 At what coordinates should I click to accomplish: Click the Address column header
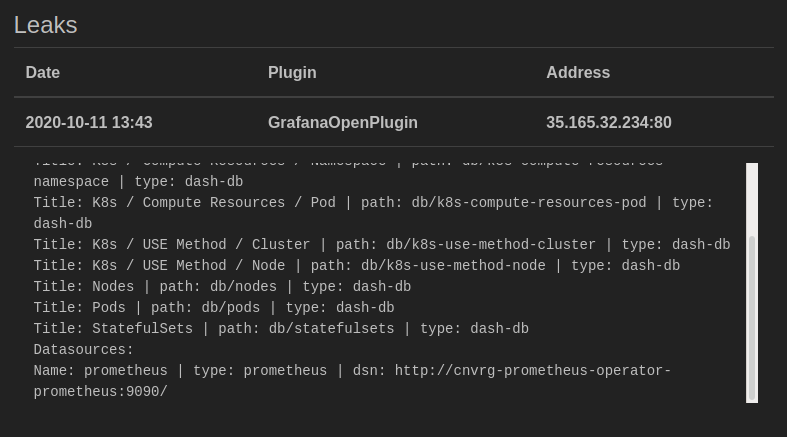[x=578, y=72]
